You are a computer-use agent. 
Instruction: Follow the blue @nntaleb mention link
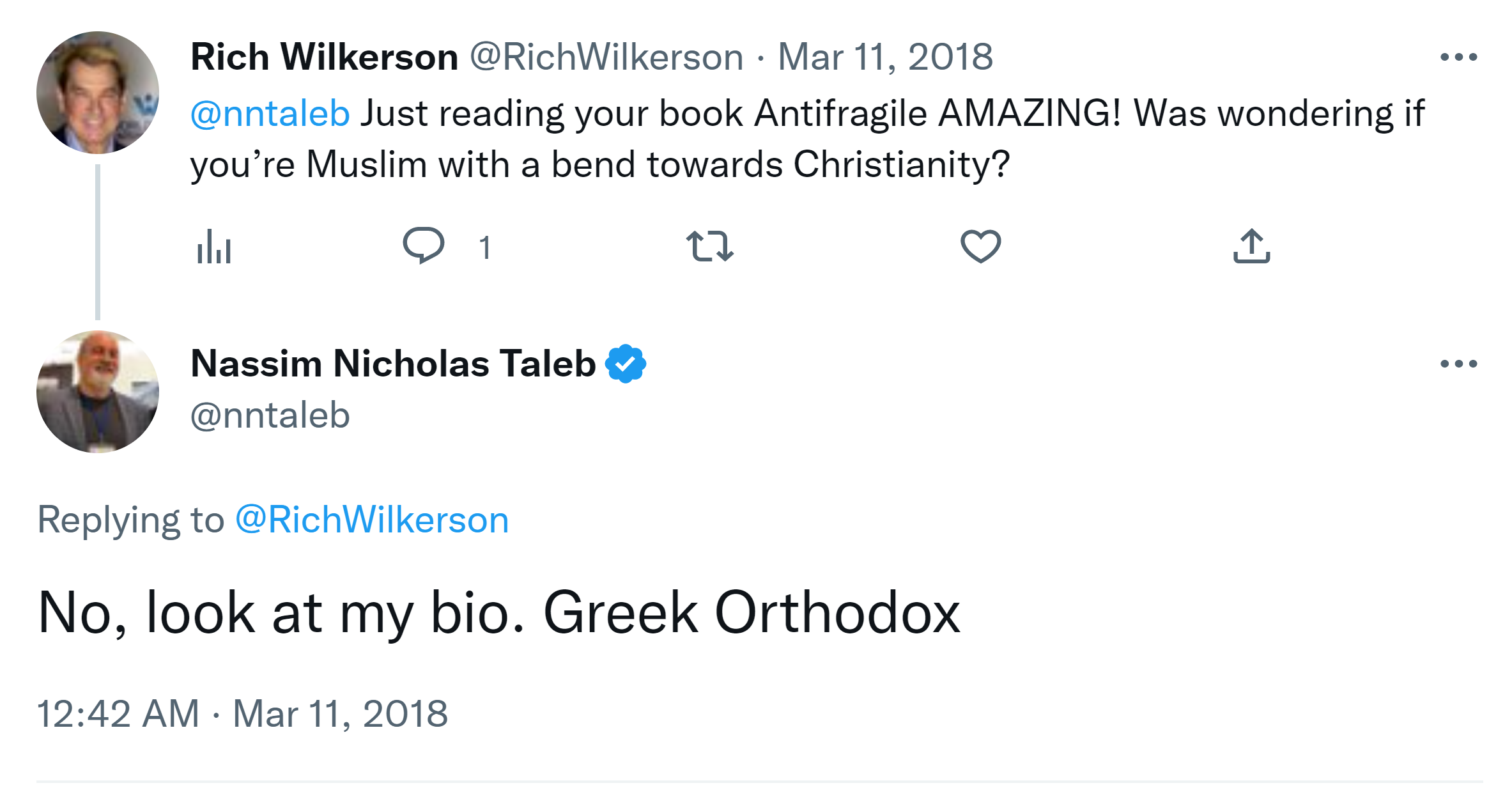270,114
